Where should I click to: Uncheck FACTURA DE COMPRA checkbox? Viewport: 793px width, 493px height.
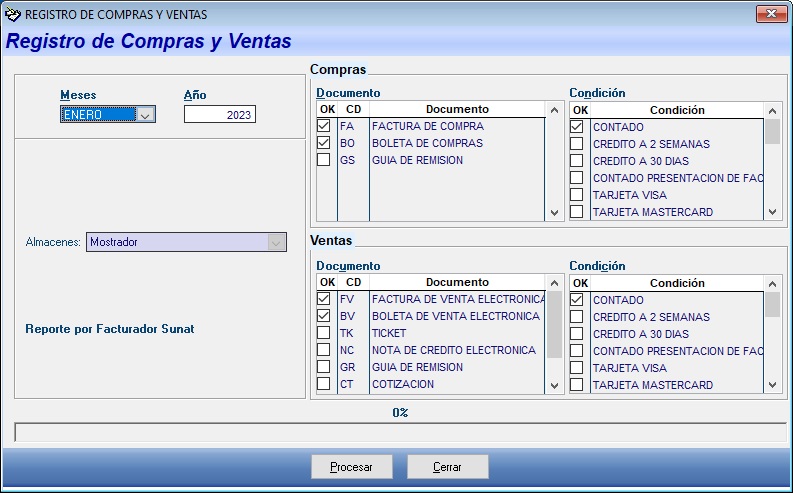(x=324, y=127)
